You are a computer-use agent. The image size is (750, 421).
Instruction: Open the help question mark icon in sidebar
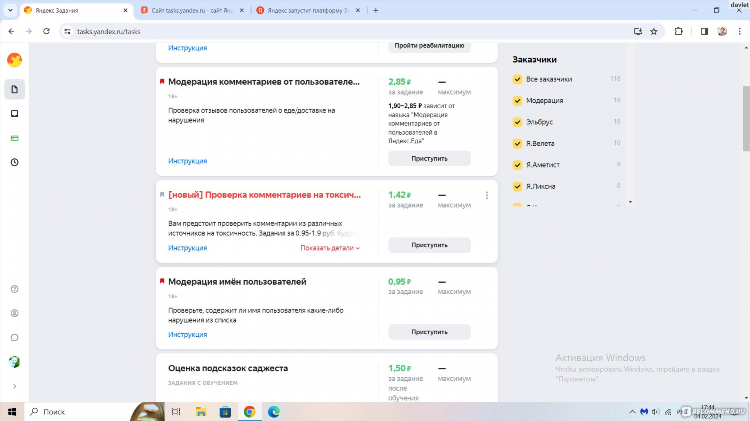14,289
